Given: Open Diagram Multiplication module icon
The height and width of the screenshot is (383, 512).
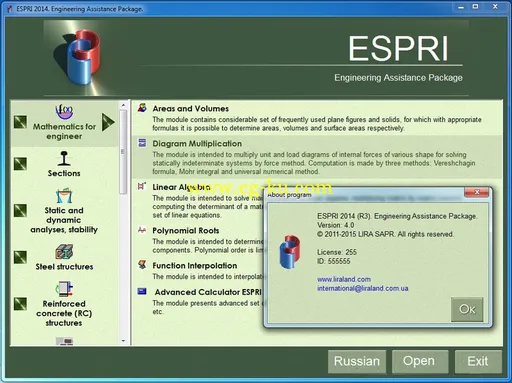Looking at the screenshot, I should pos(142,143).
